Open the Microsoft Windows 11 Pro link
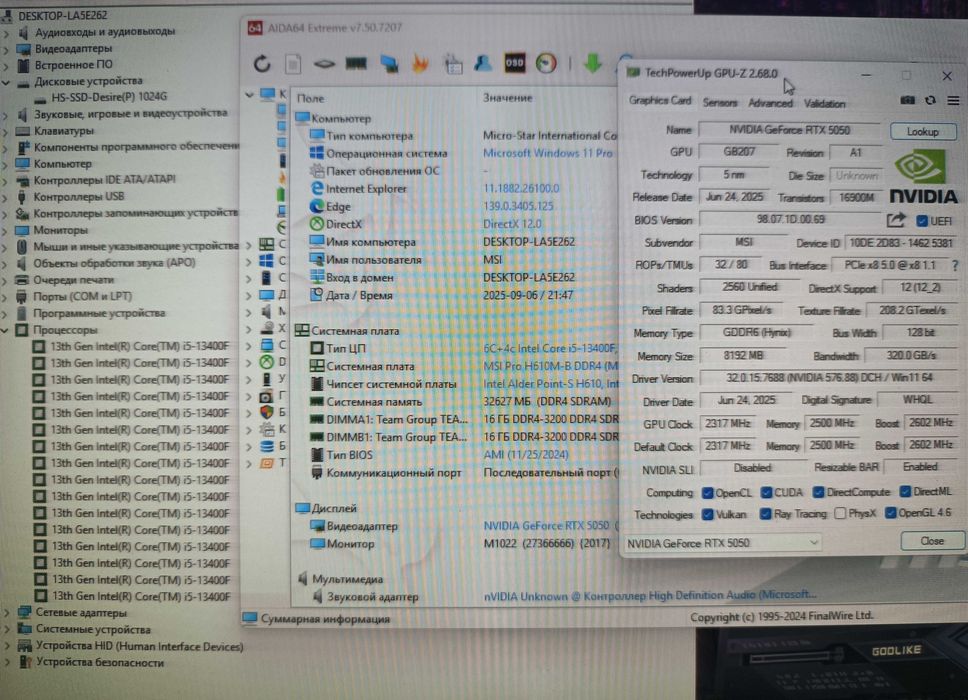Viewport: 968px width, 700px height. (548, 153)
